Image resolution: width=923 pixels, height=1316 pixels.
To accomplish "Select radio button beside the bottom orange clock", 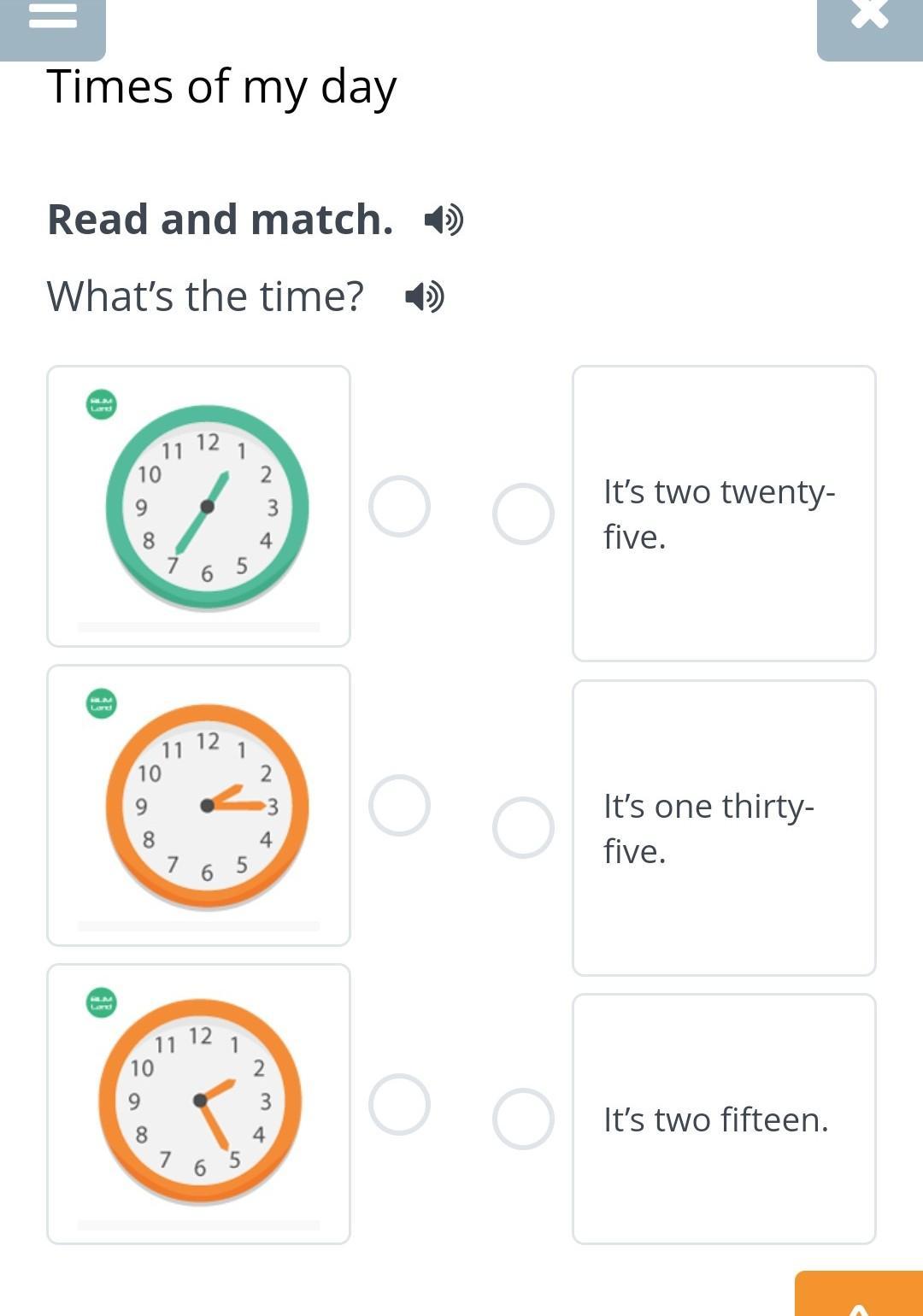I will pos(399,1104).
